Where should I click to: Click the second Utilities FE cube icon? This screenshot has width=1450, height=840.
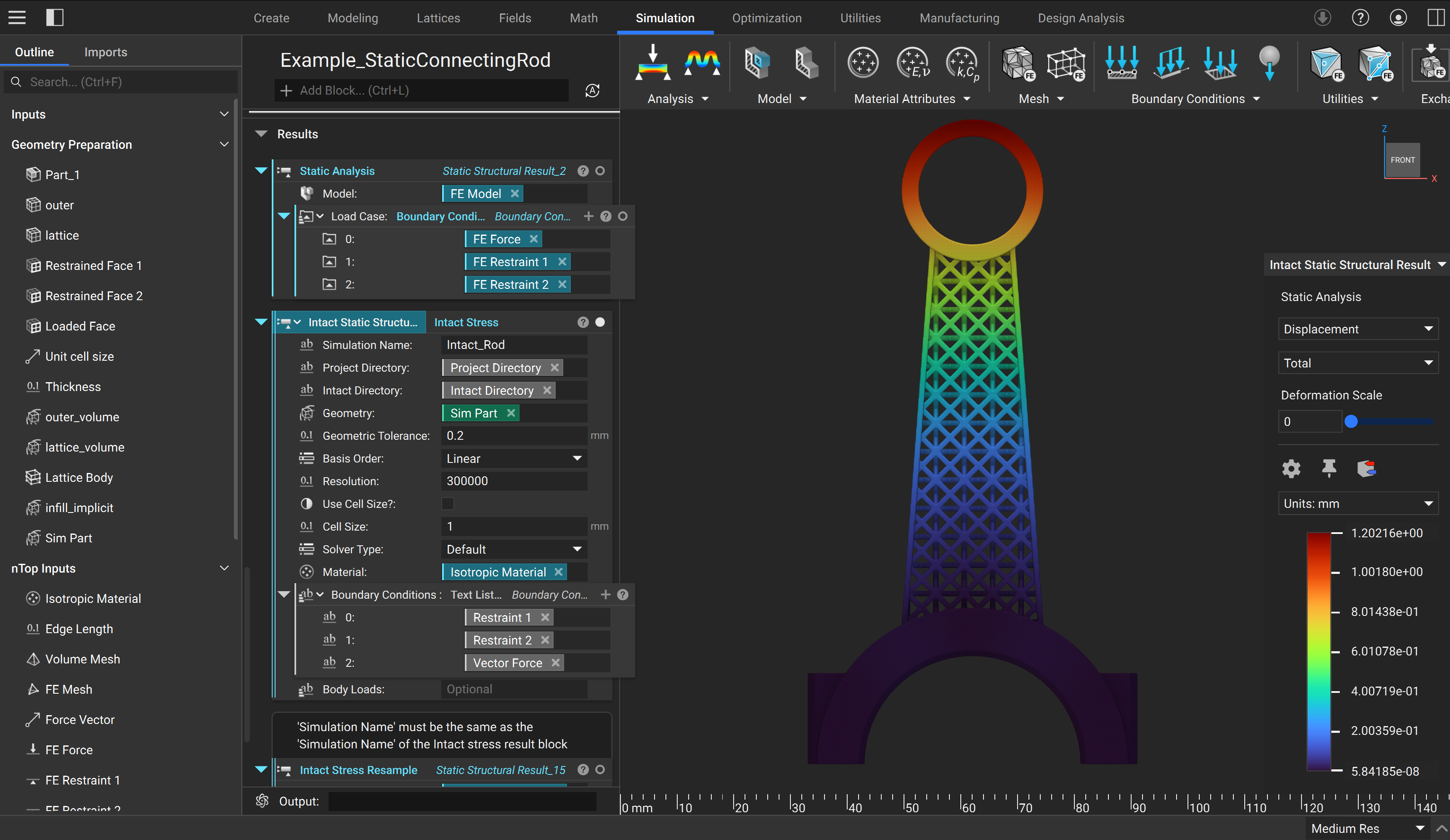[1375, 63]
